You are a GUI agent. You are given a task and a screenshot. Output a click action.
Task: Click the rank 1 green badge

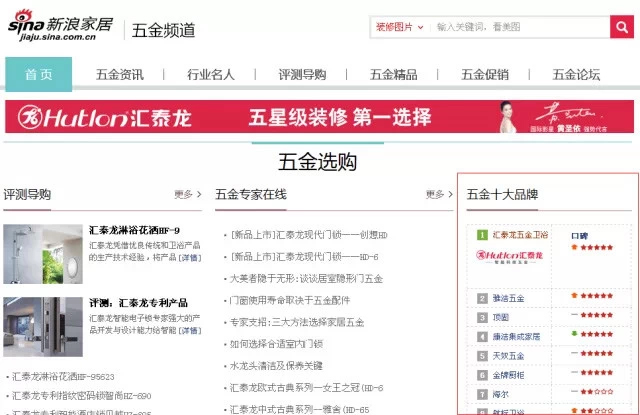(482, 235)
